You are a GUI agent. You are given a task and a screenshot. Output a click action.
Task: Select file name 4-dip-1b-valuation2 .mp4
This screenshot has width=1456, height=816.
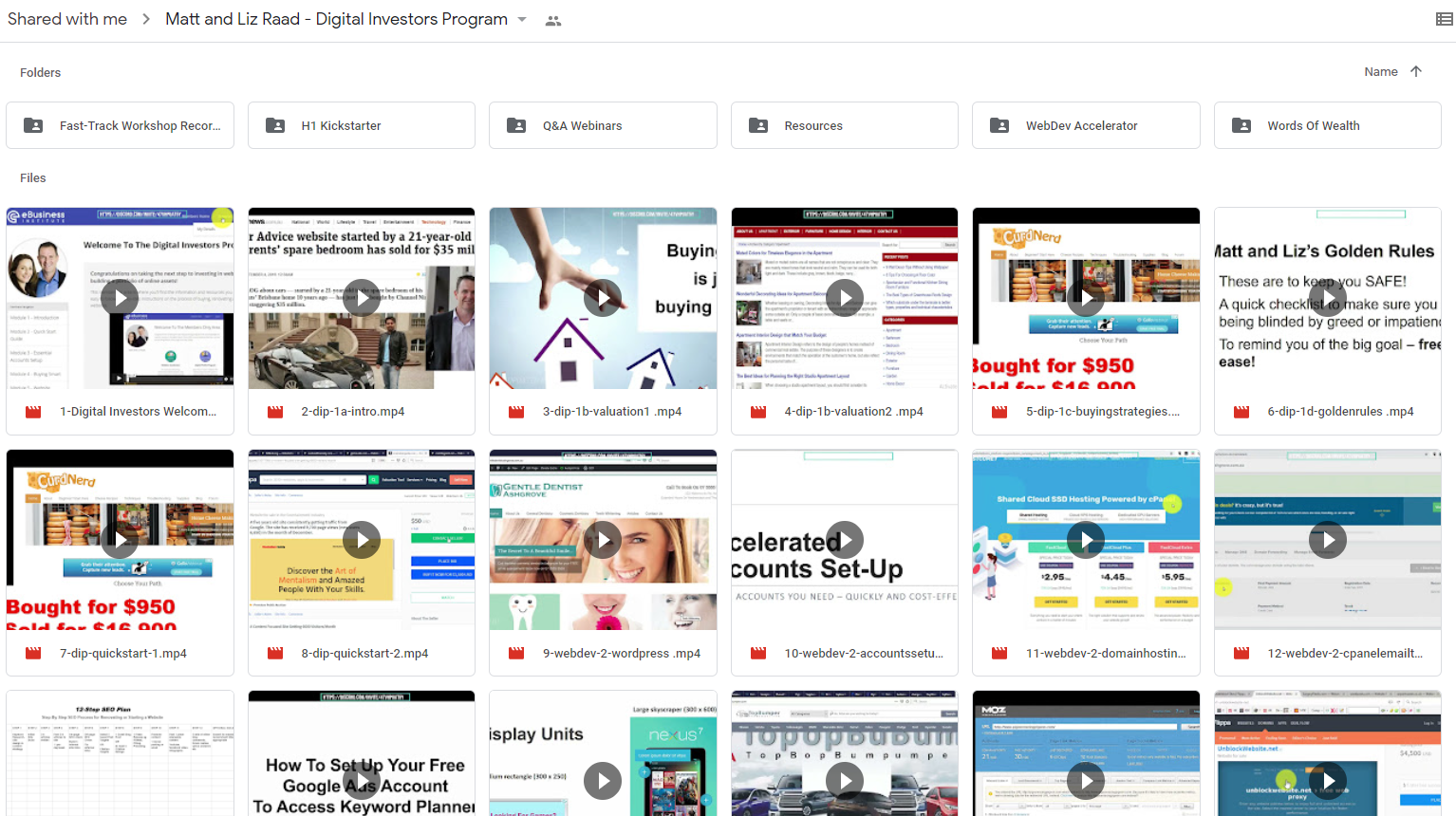tap(854, 412)
